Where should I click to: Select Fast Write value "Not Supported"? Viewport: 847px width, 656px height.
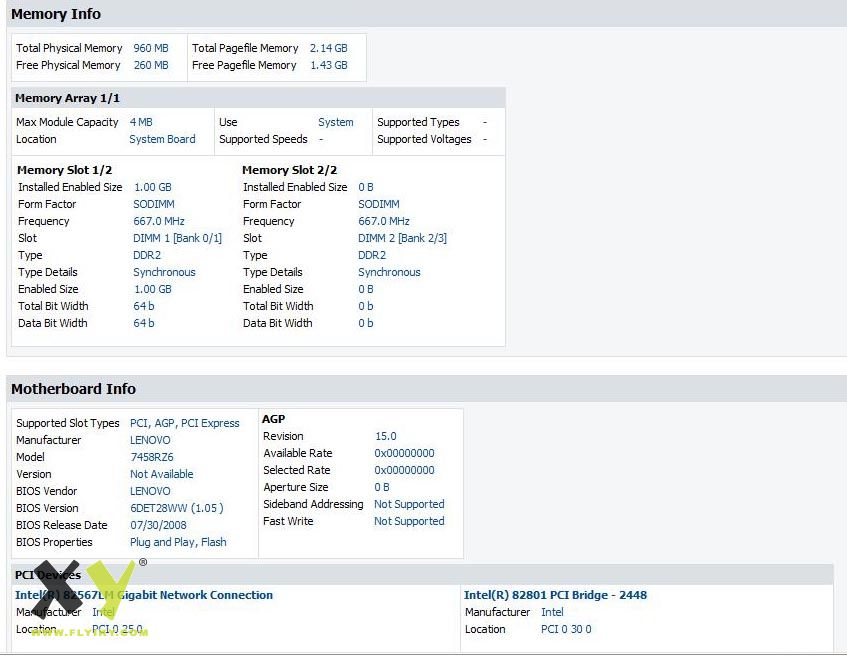(409, 521)
